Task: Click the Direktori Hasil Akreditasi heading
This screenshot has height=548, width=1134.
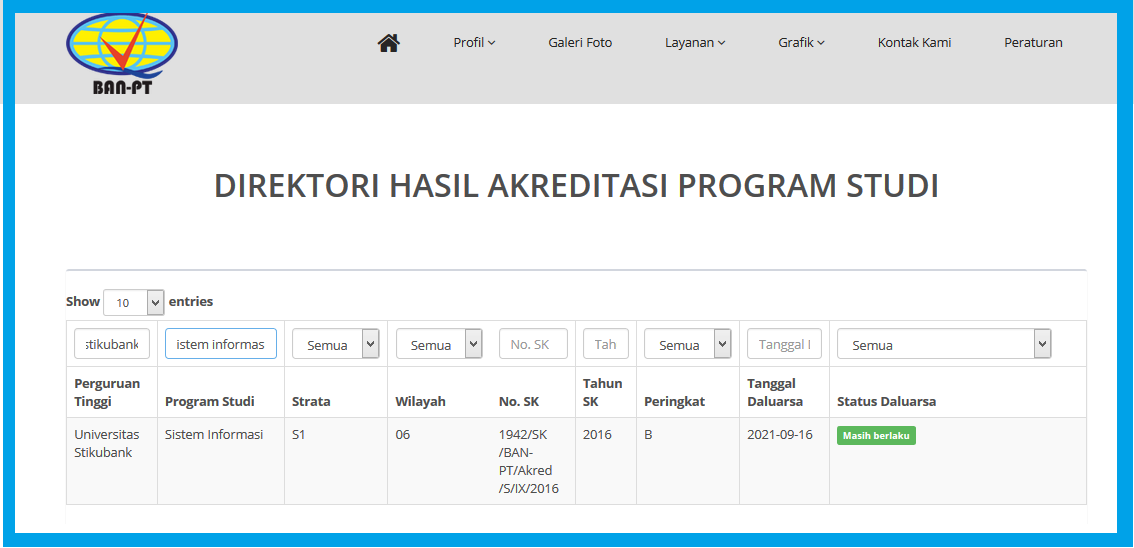Action: point(576,186)
